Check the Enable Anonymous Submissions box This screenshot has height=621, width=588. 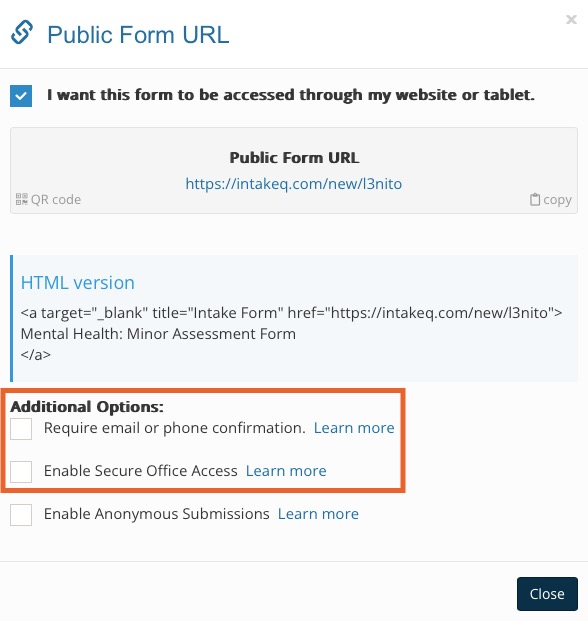click(21, 514)
